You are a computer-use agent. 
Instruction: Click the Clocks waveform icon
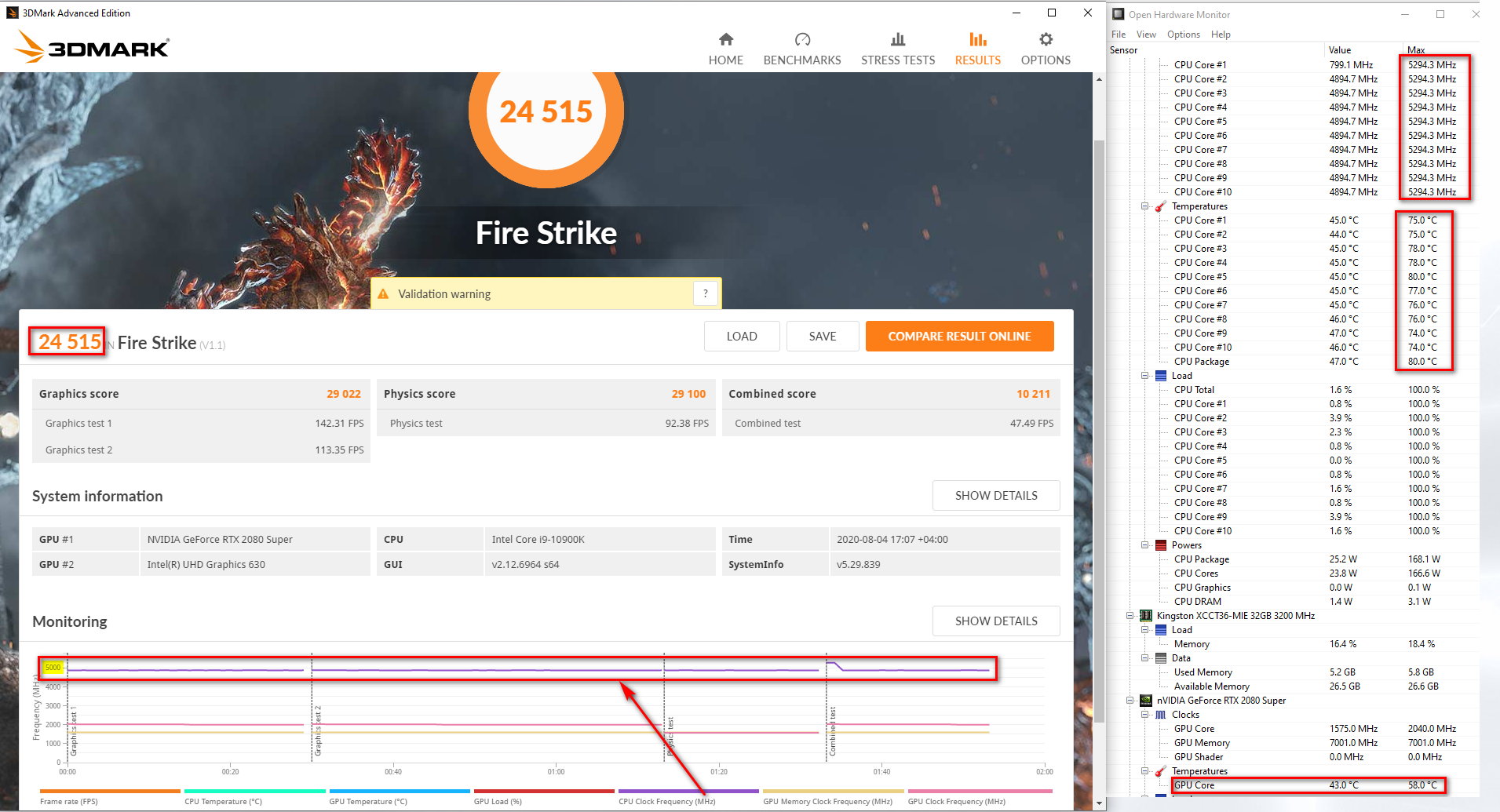click(x=1161, y=715)
